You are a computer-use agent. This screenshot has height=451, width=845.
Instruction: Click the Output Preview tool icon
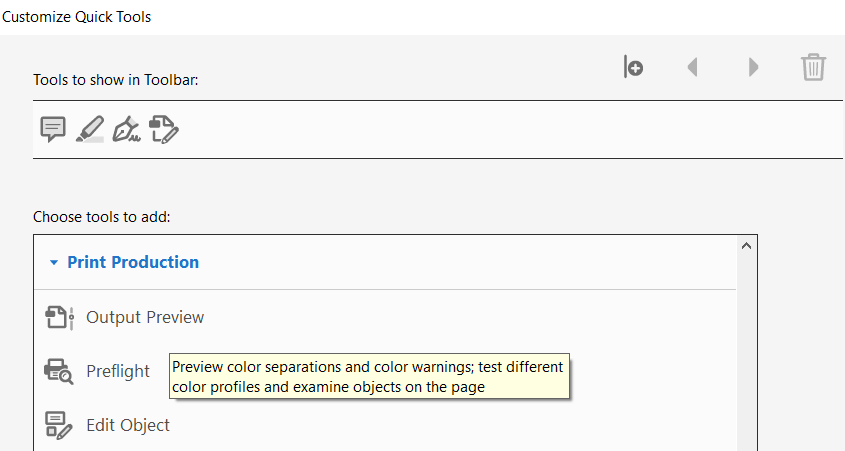[x=59, y=317]
